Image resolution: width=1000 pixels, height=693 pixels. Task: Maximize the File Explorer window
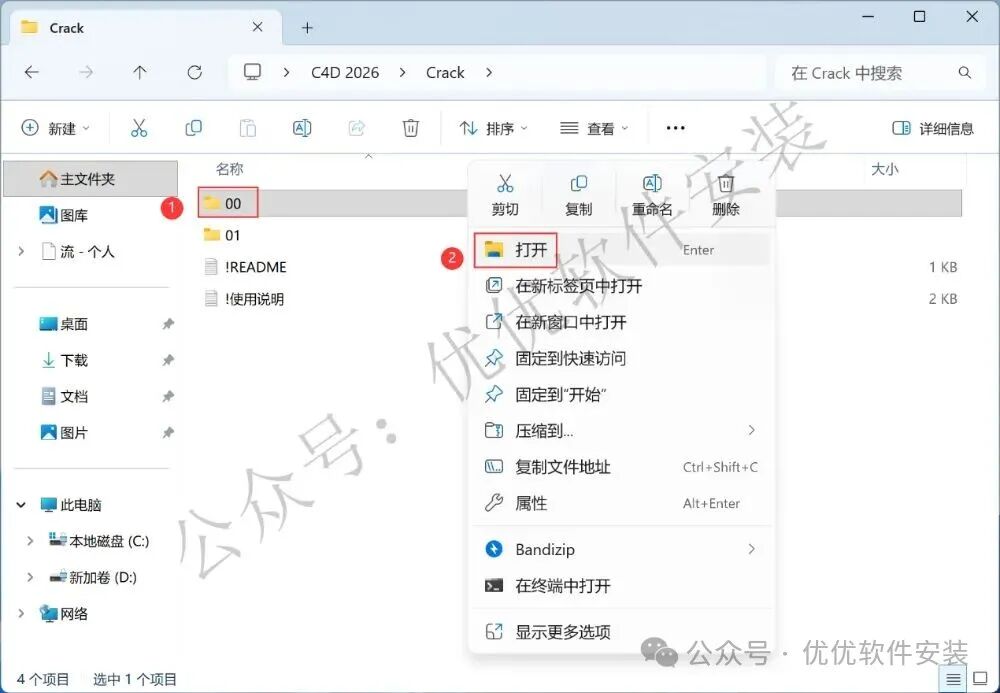(x=919, y=17)
